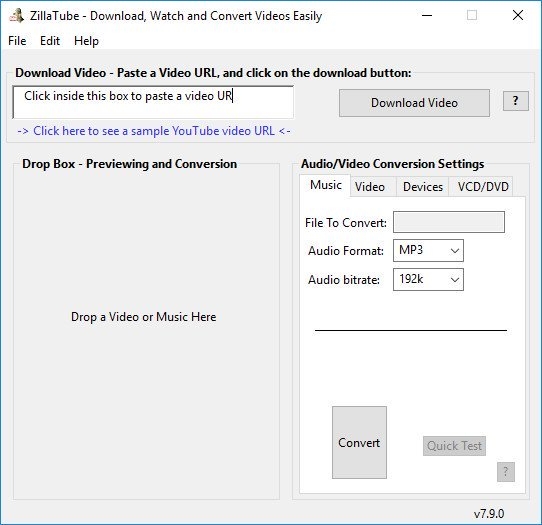Open the sample YouTube video URL link
The image size is (542, 525).
[x=154, y=131]
